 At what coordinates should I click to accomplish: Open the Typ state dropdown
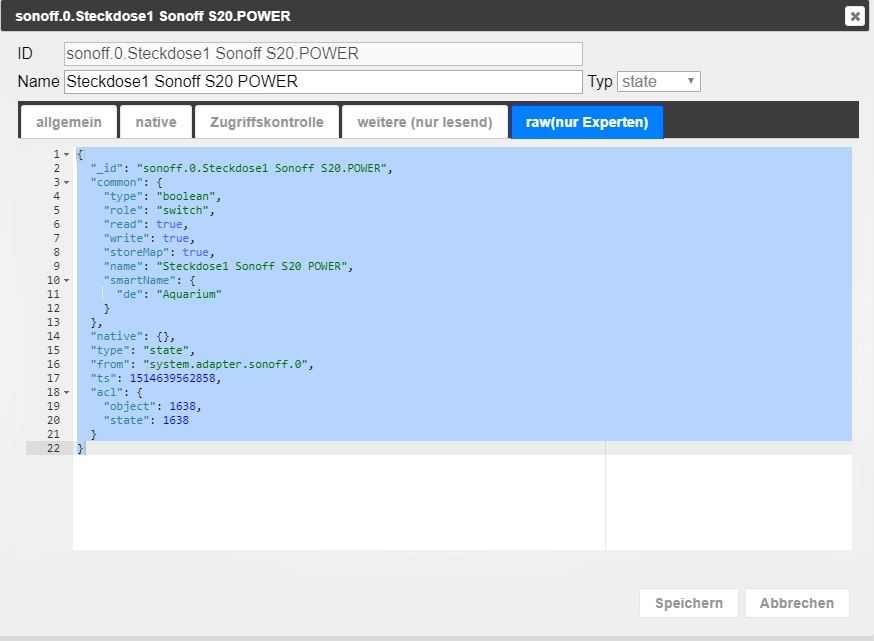pos(658,81)
